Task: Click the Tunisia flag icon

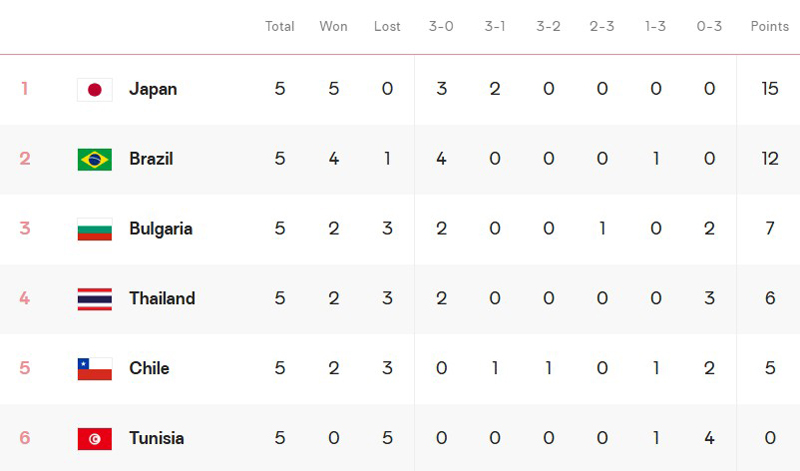Action: point(94,439)
